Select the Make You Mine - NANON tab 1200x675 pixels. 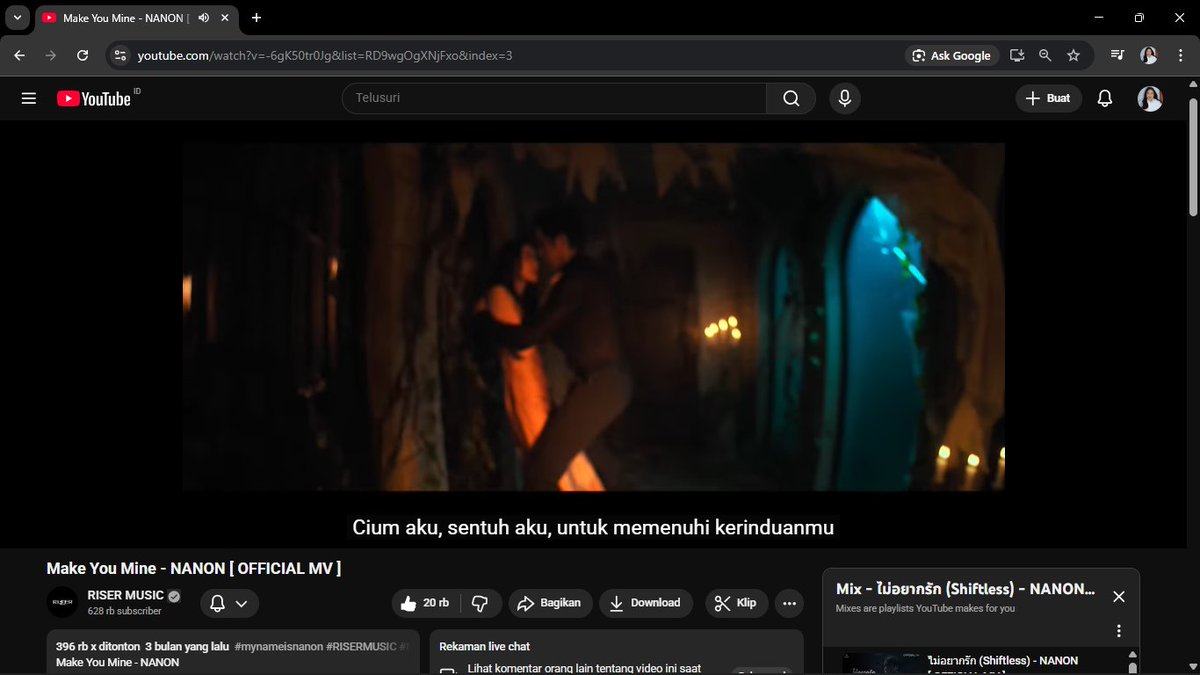tap(125, 18)
